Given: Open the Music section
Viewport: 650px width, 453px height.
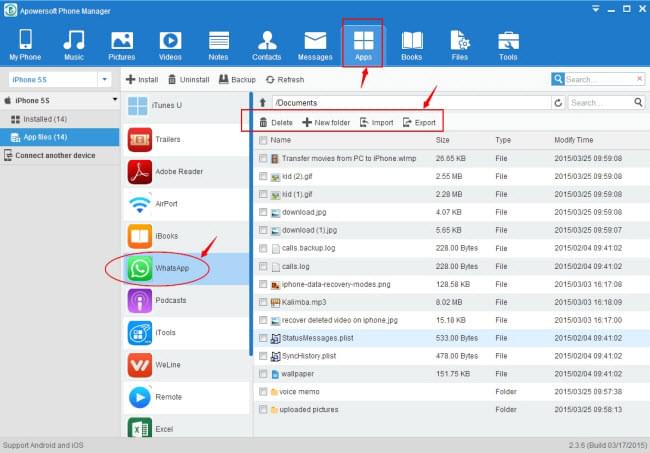Looking at the screenshot, I should click(74, 45).
